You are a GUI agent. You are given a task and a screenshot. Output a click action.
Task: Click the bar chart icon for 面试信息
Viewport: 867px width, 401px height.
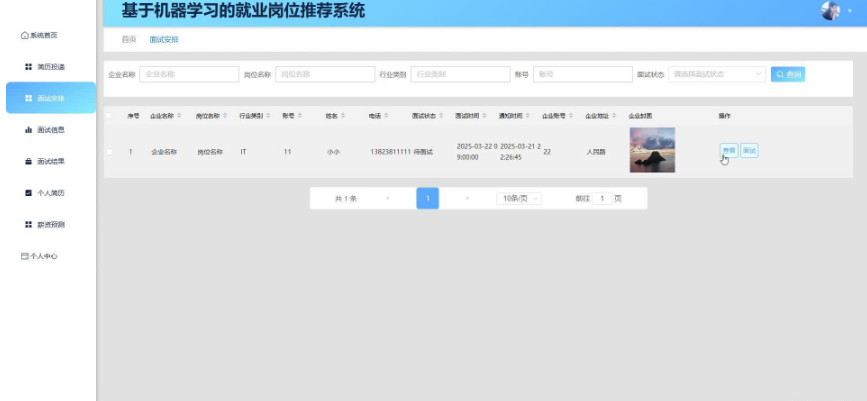(x=28, y=130)
